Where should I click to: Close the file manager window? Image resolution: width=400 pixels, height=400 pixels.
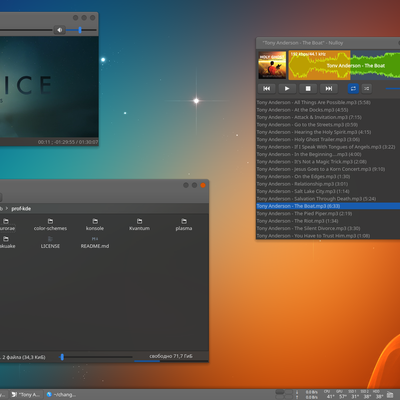pyautogui.click(x=203, y=185)
